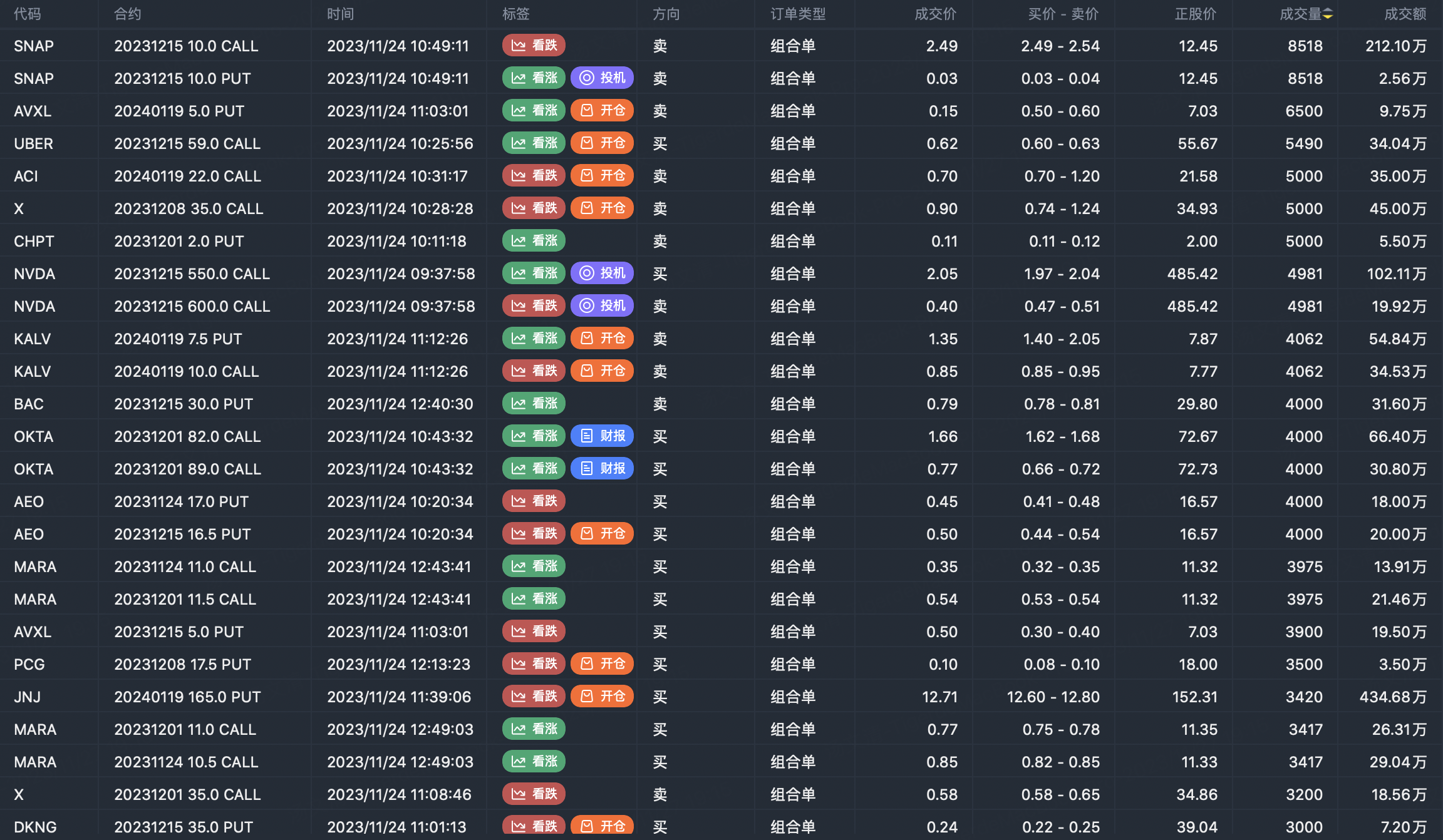Sort by the 时间 column header
The width and height of the screenshot is (1443, 840).
point(340,14)
